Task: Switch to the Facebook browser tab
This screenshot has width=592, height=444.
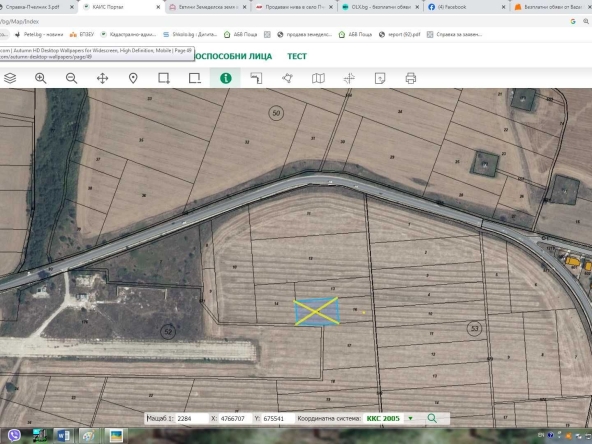Action: [x=467, y=7]
